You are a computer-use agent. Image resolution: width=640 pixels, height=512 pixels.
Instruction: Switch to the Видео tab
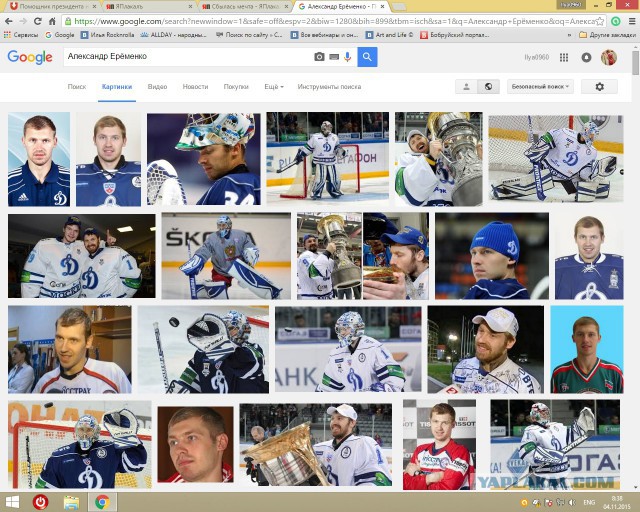(158, 87)
